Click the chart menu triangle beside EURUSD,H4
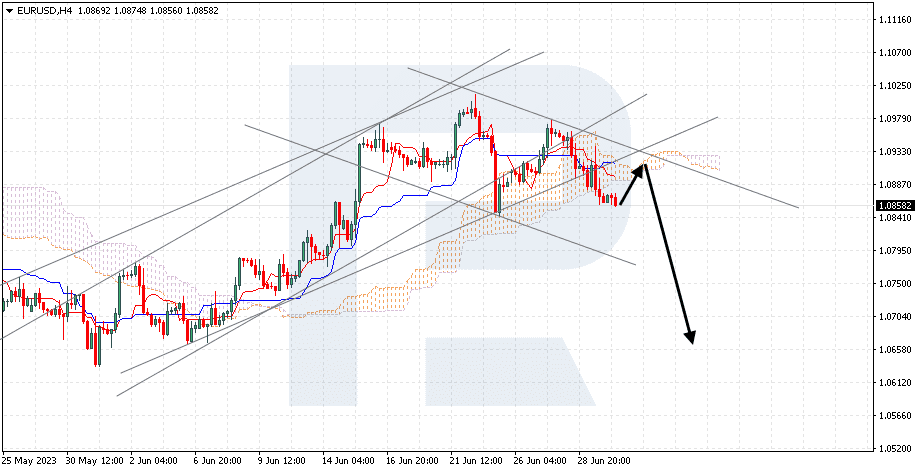Viewport: 919px width, 472px height. click(x=9, y=11)
